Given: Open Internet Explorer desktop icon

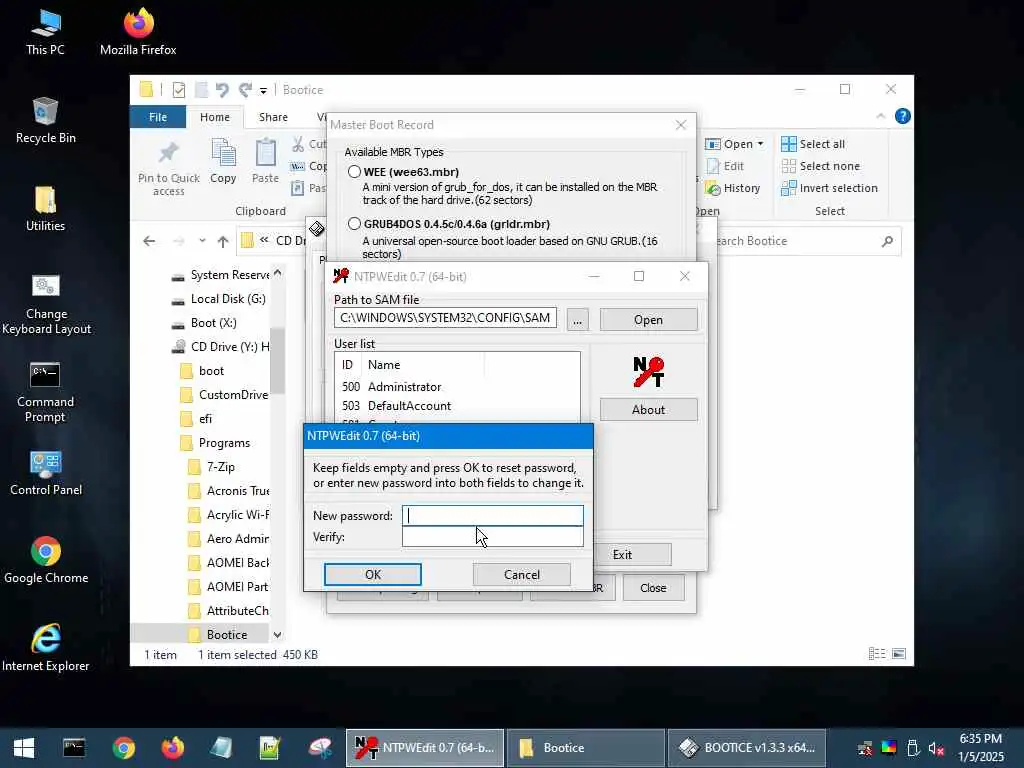Looking at the screenshot, I should coord(46,648).
